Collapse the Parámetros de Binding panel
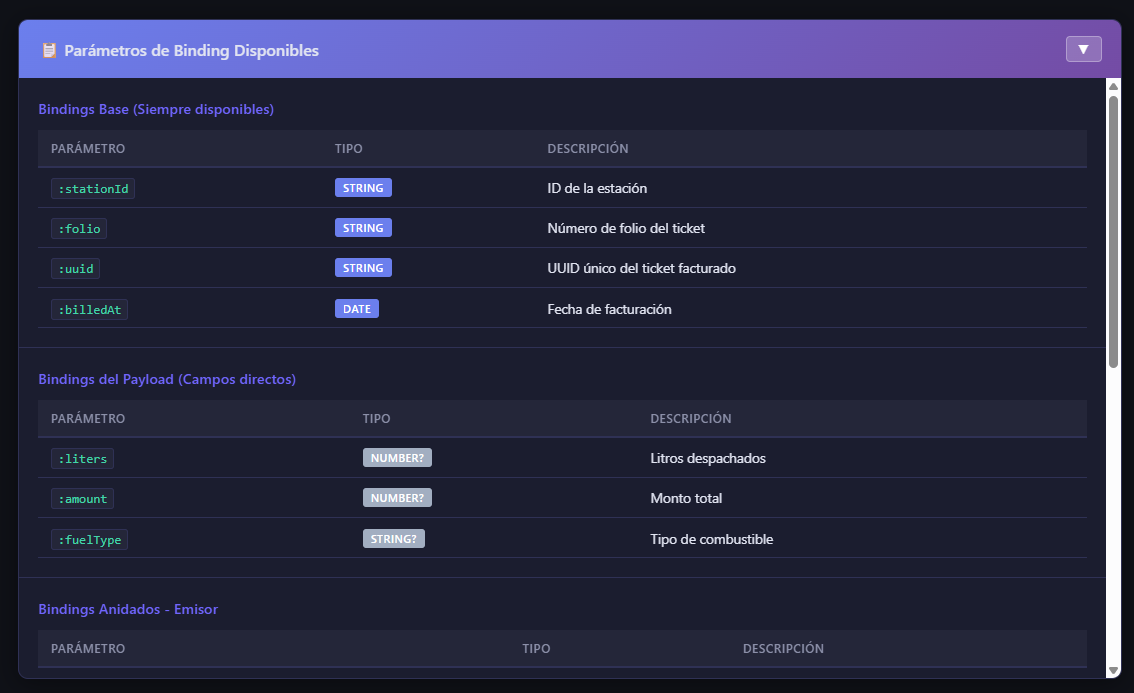The height and width of the screenshot is (693, 1134). 1083,49
